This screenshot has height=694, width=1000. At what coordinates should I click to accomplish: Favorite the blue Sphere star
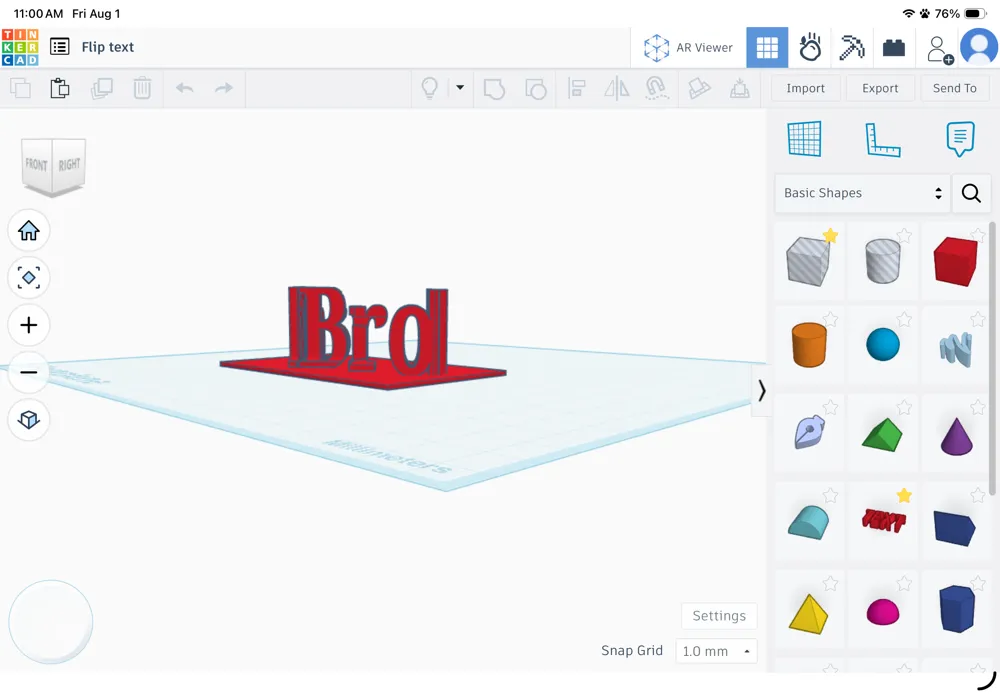coord(904,319)
